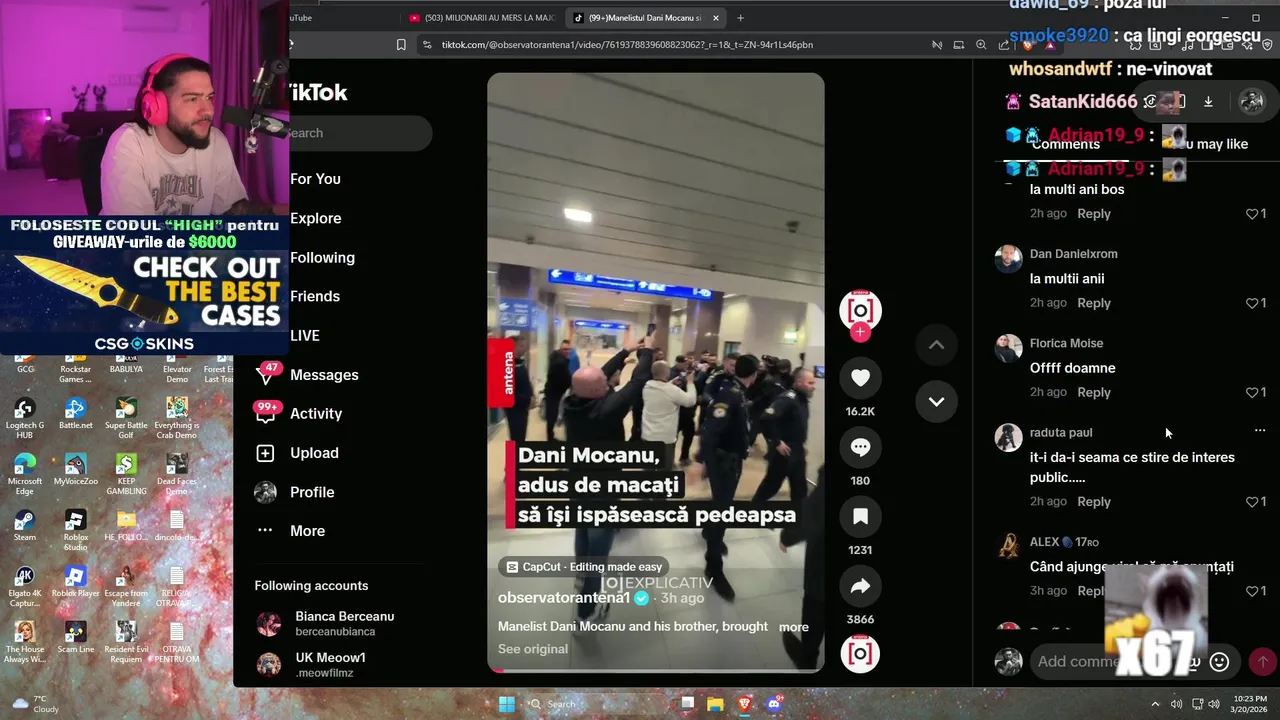Screen dimensions: 1280x720
Task: Click the zoom magnifier icon in the address bar
Action: [981, 45]
